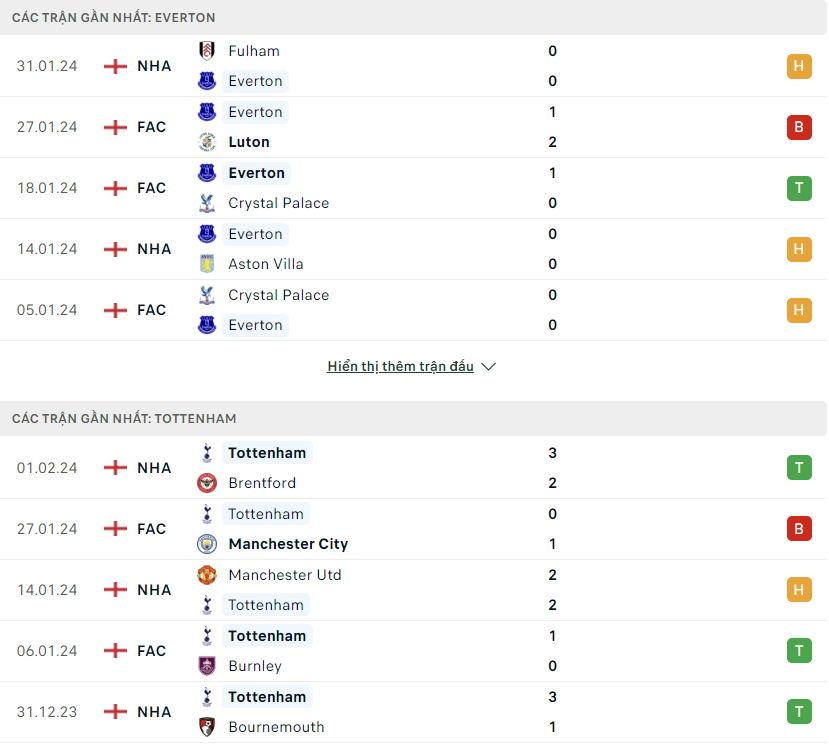Expand the Hiển thị thêm trận đấu chevron
Viewport: 829px width, 745px height.
(x=489, y=366)
